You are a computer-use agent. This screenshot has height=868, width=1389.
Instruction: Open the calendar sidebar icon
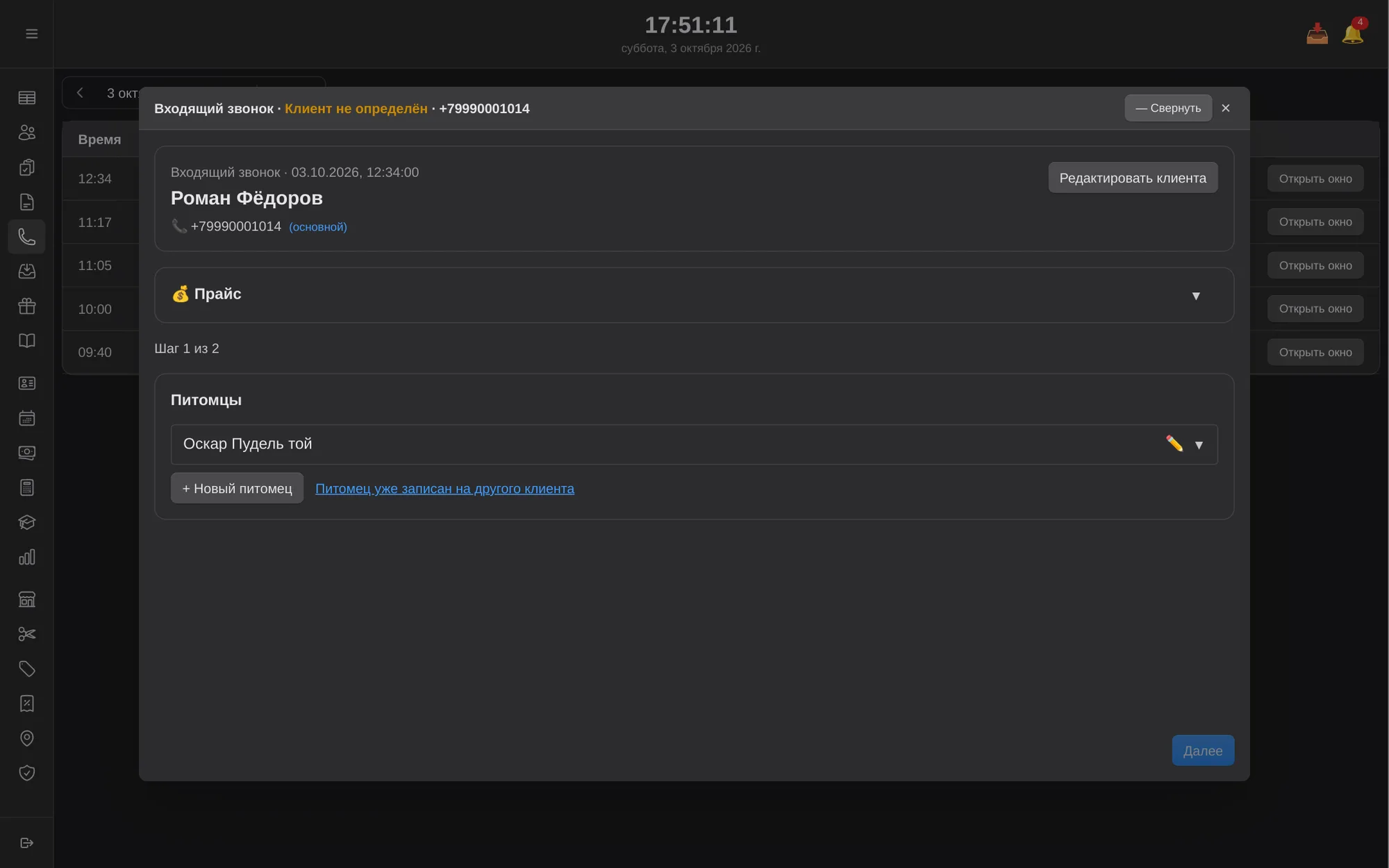click(26, 418)
